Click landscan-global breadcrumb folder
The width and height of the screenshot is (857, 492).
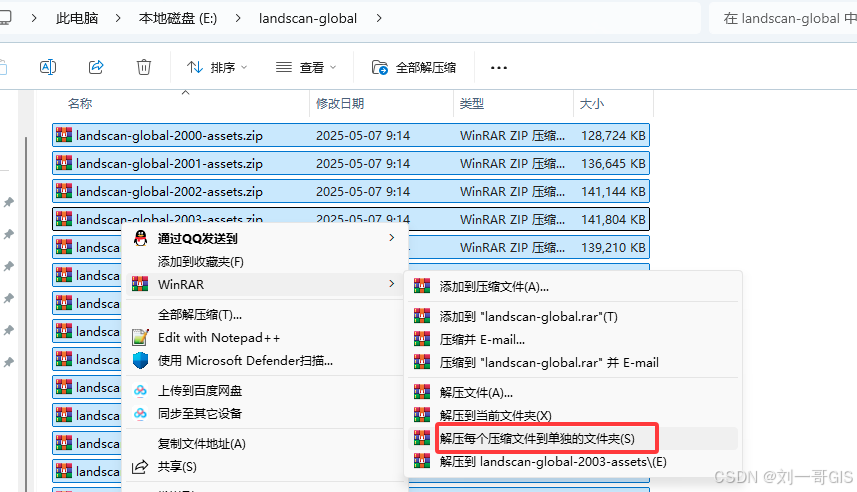click(x=308, y=18)
